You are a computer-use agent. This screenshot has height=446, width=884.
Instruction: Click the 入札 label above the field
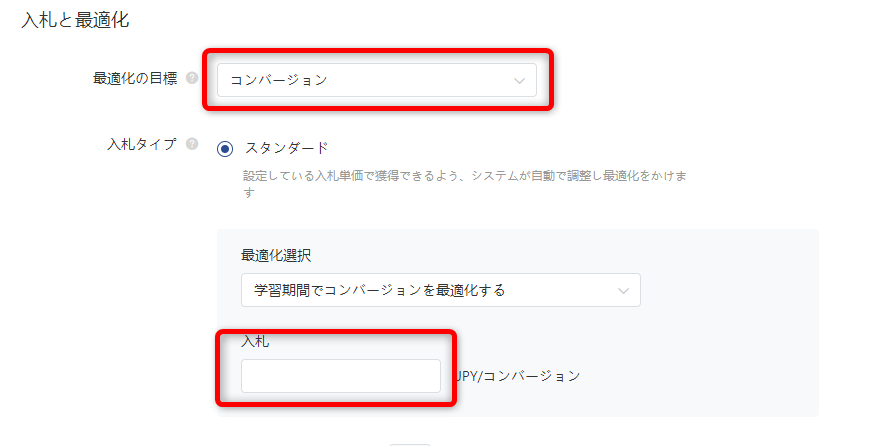click(x=255, y=341)
